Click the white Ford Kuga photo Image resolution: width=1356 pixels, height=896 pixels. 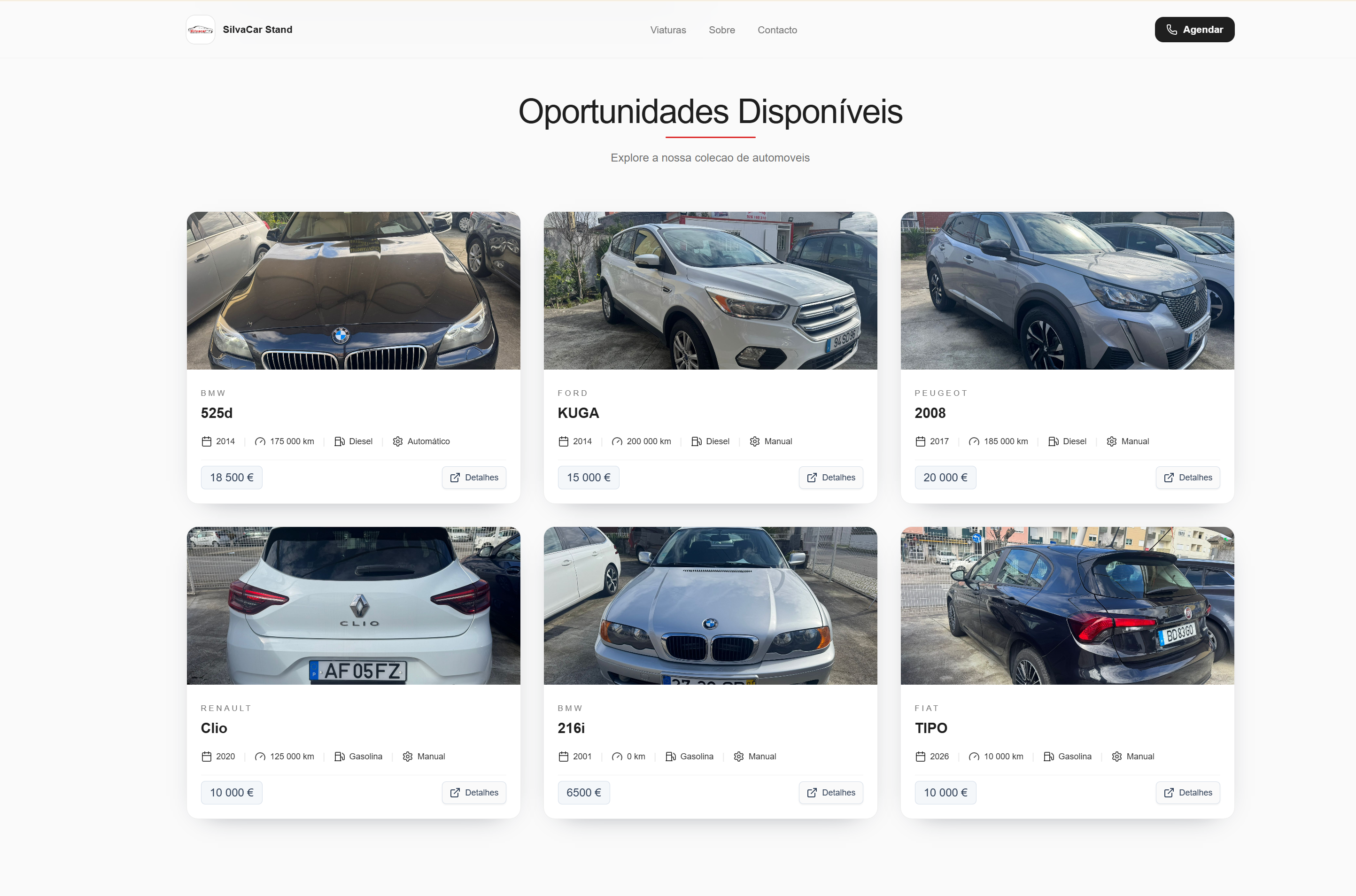(710, 290)
